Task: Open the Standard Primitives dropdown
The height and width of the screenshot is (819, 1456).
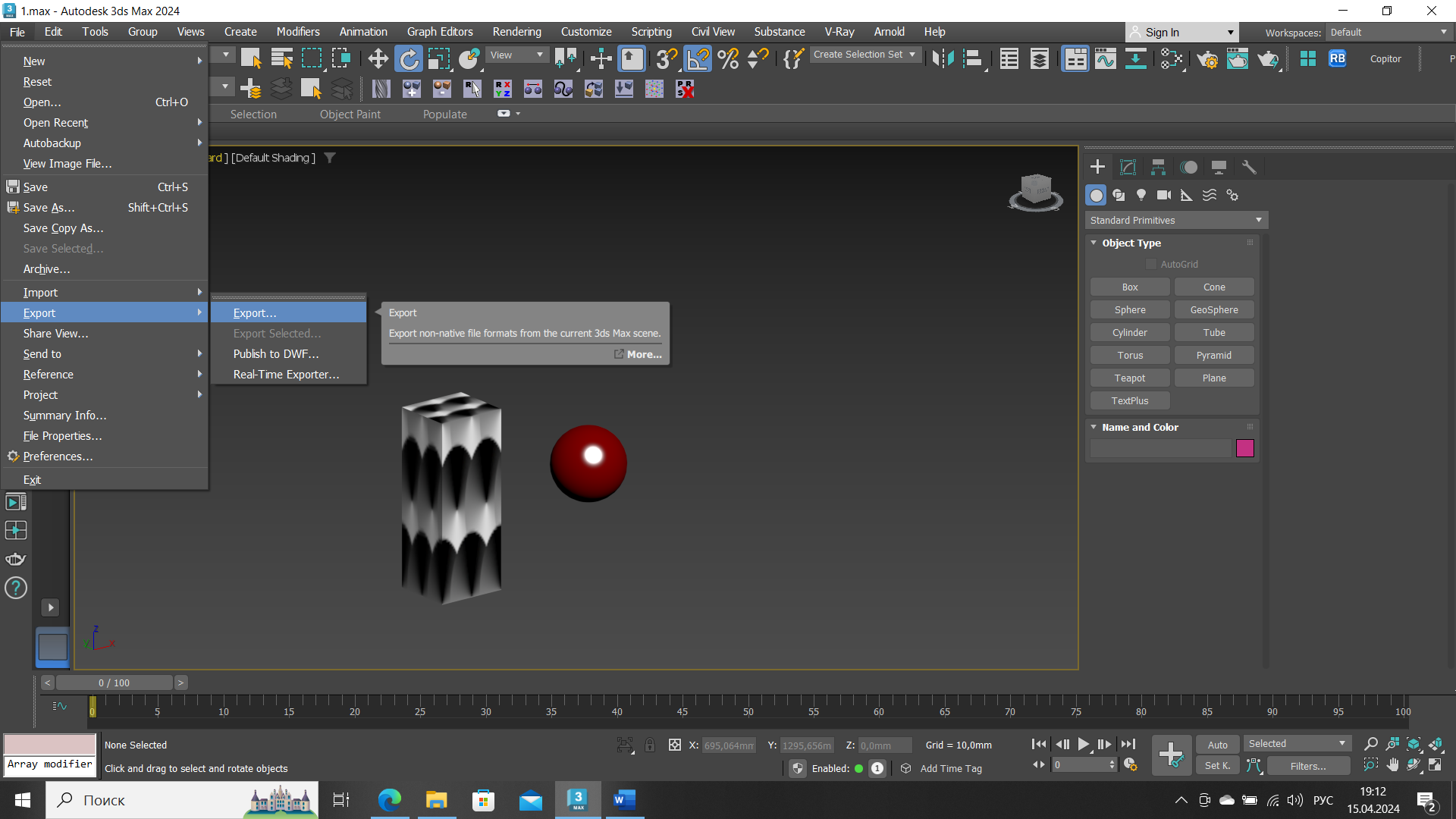Action: coord(1176,220)
